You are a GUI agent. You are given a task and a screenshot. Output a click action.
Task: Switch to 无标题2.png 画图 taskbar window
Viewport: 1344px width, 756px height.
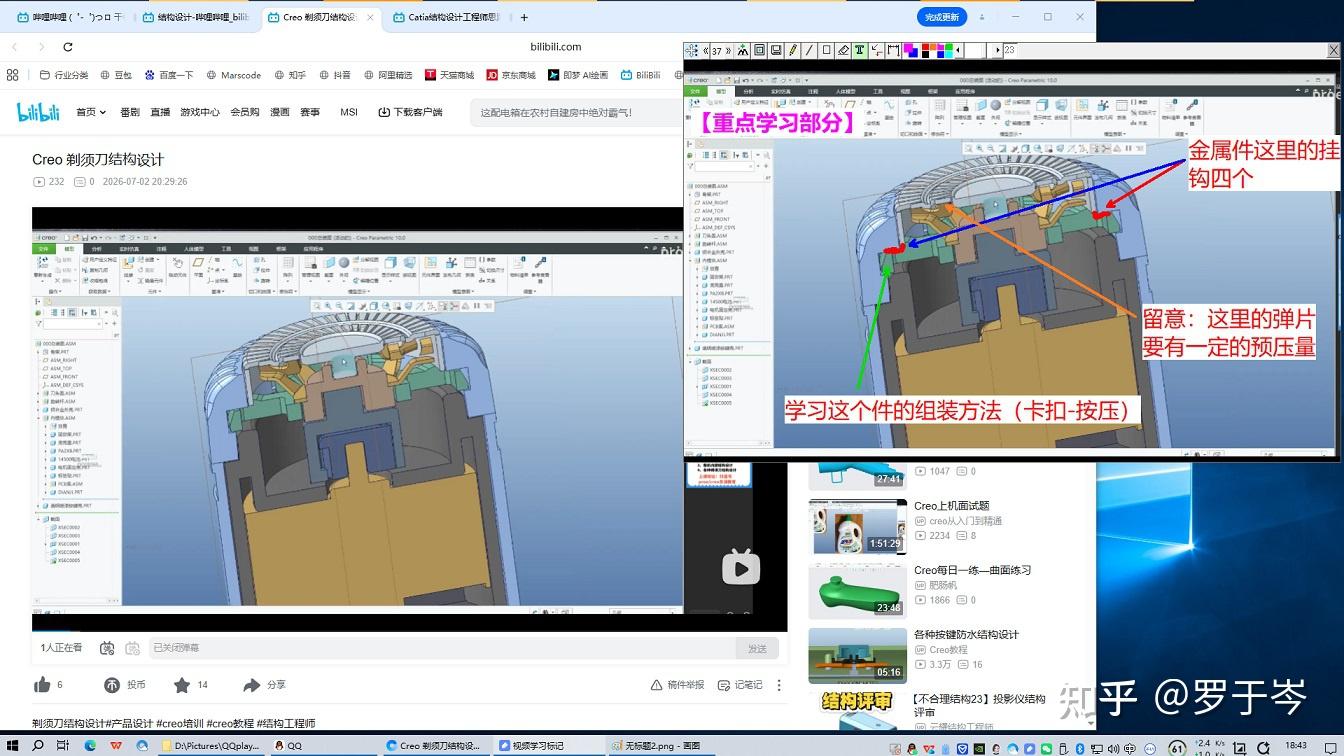660,746
